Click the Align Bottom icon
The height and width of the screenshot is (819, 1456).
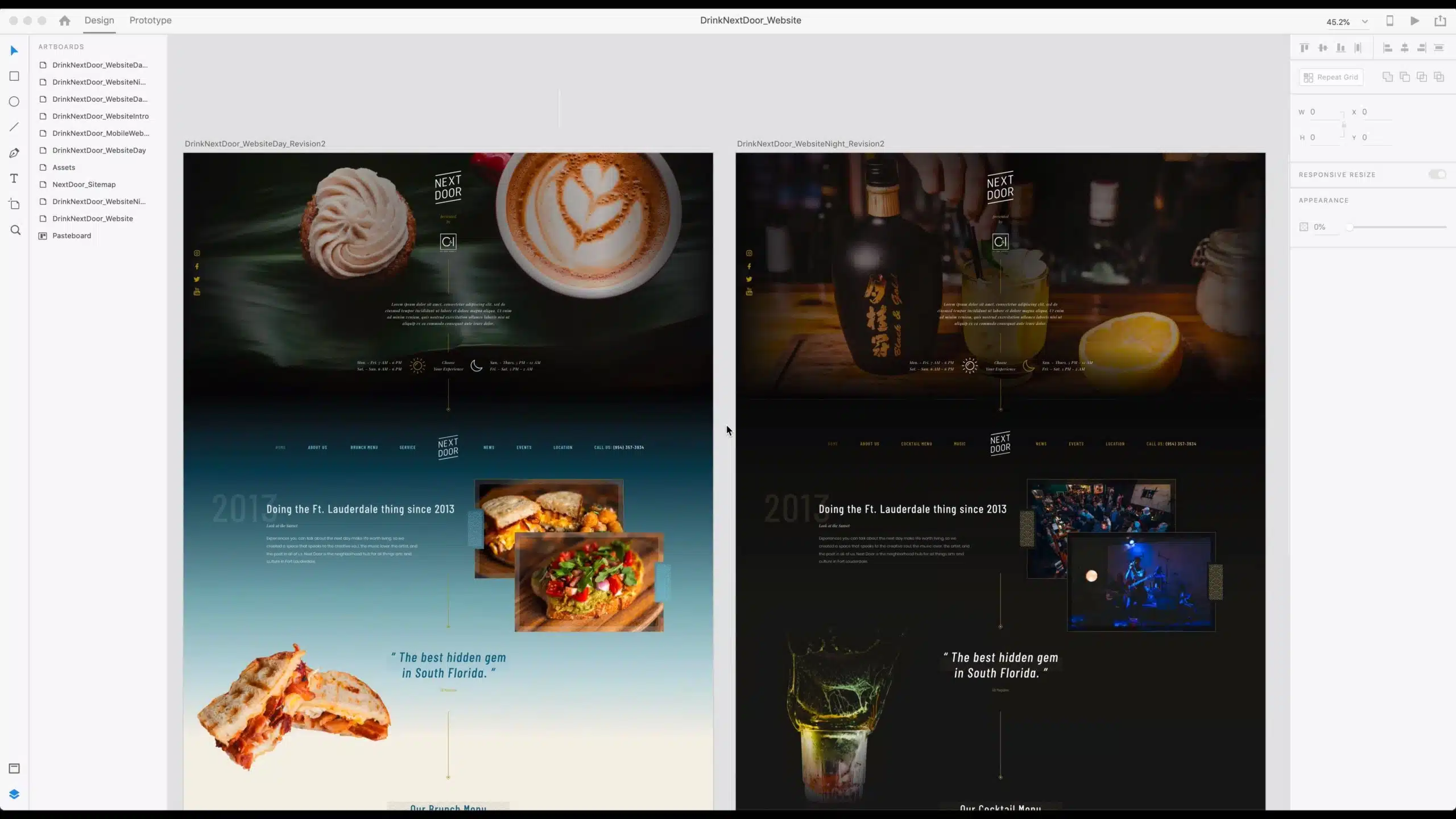click(x=1341, y=48)
